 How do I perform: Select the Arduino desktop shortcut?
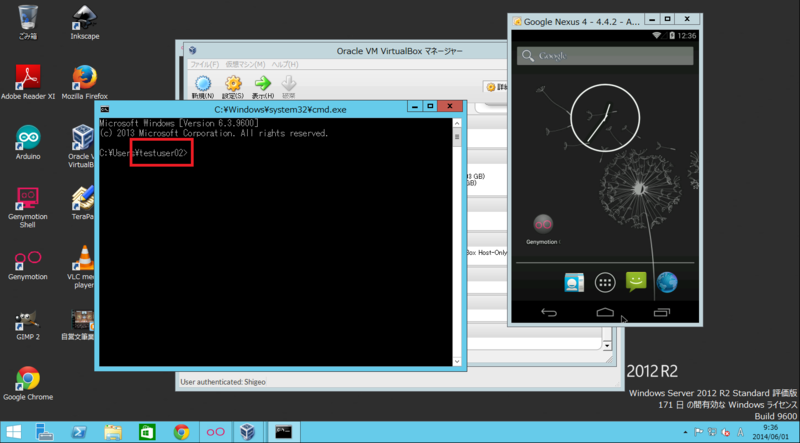click(28, 142)
